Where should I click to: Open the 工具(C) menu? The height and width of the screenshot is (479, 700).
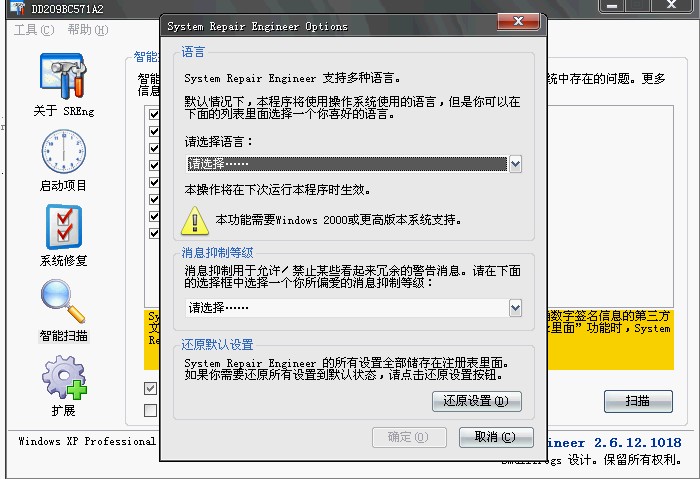(x=34, y=30)
